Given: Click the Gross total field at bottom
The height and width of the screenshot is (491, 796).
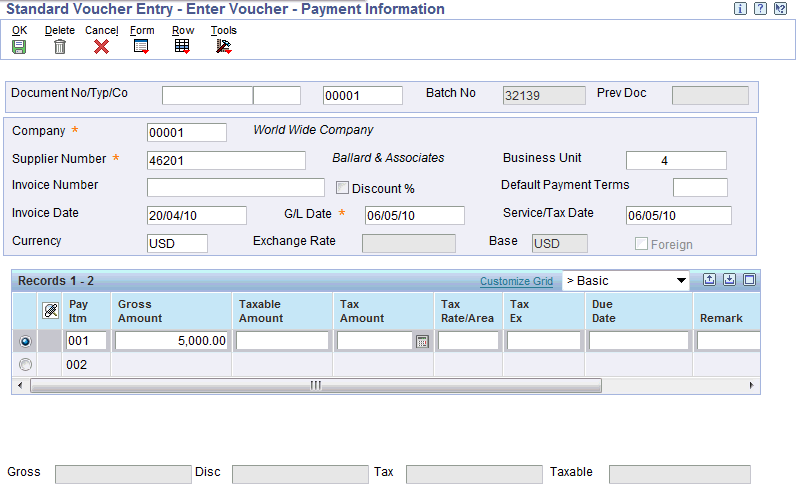Looking at the screenshot, I should (x=123, y=474).
